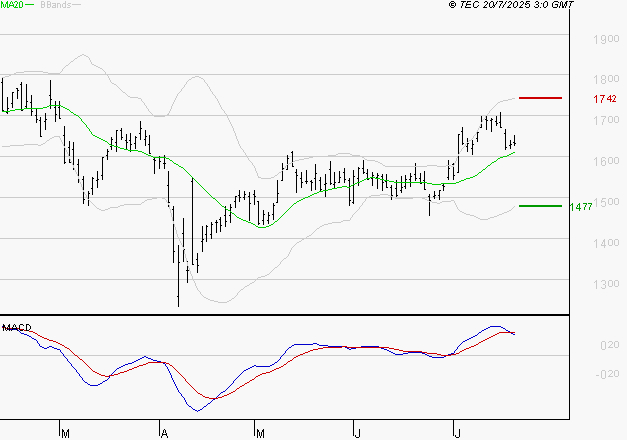Click the MACD -020 axis label
This screenshot has height=440, width=627.
click(607, 374)
